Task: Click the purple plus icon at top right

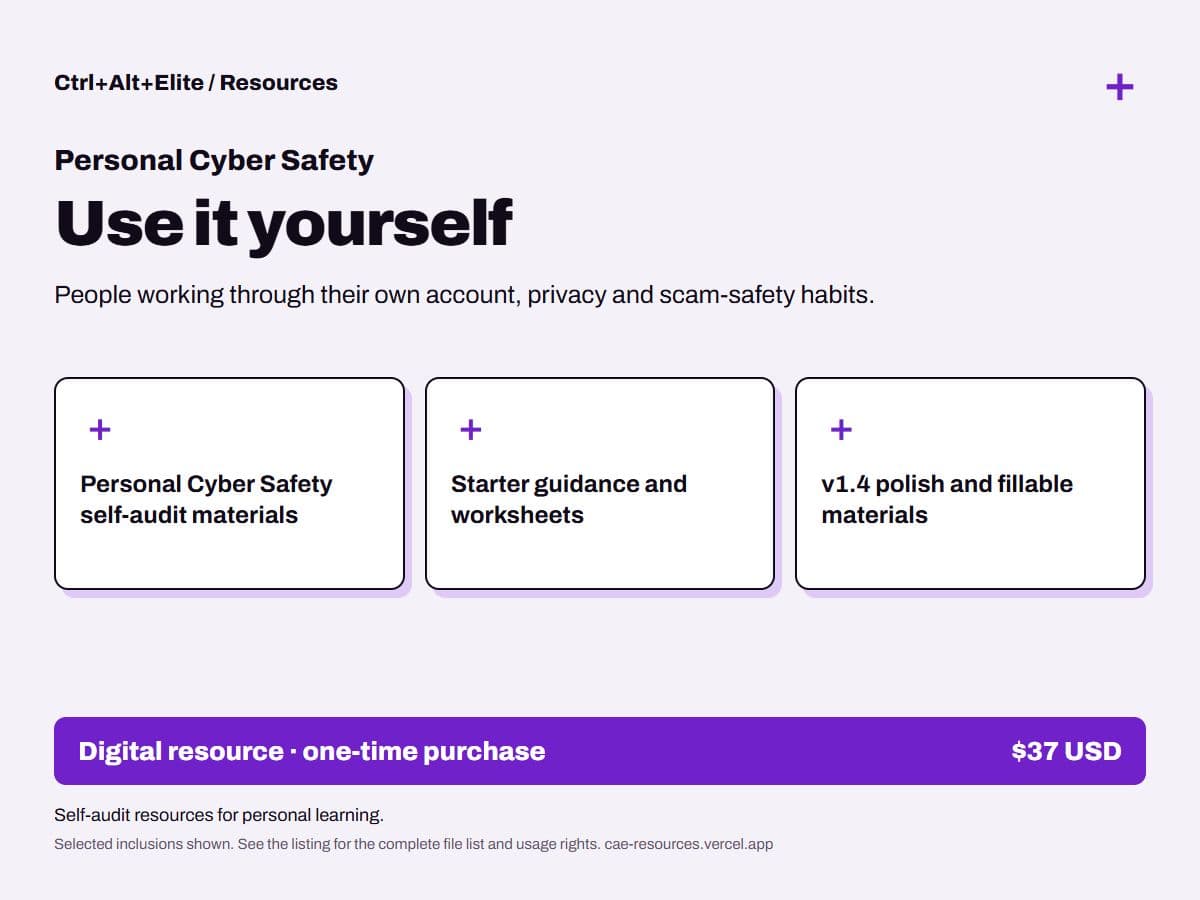Action: point(1119,87)
